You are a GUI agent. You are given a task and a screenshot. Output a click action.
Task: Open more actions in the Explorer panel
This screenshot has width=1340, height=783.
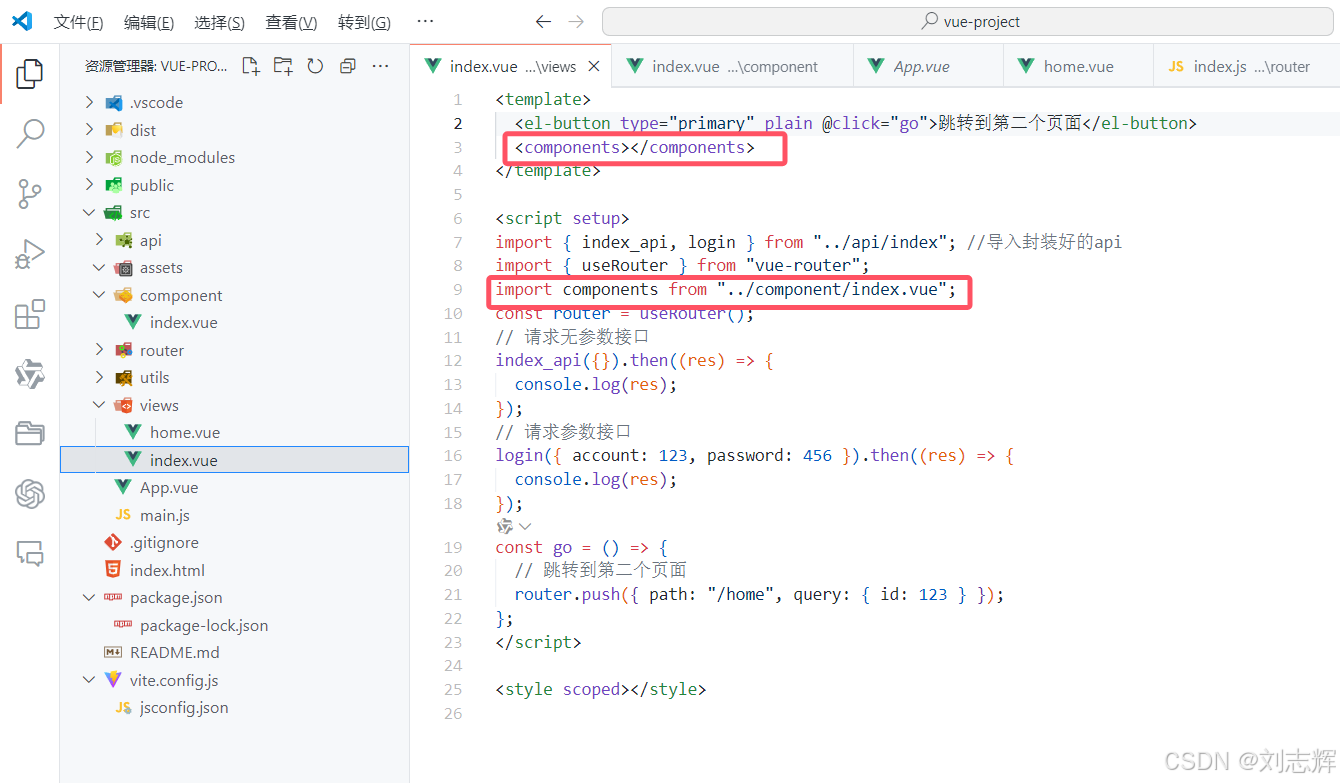pyautogui.click(x=379, y=63)
